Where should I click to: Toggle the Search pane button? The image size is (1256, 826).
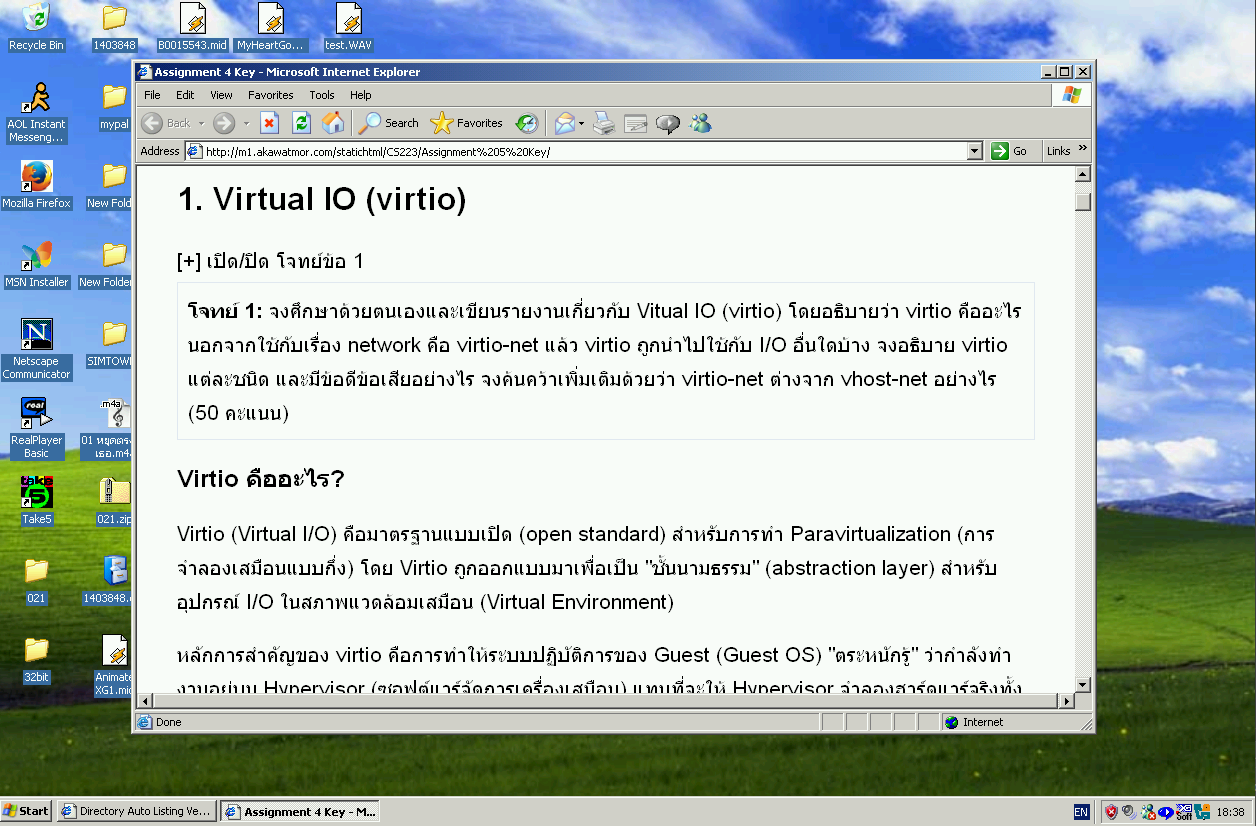point(389,123)
